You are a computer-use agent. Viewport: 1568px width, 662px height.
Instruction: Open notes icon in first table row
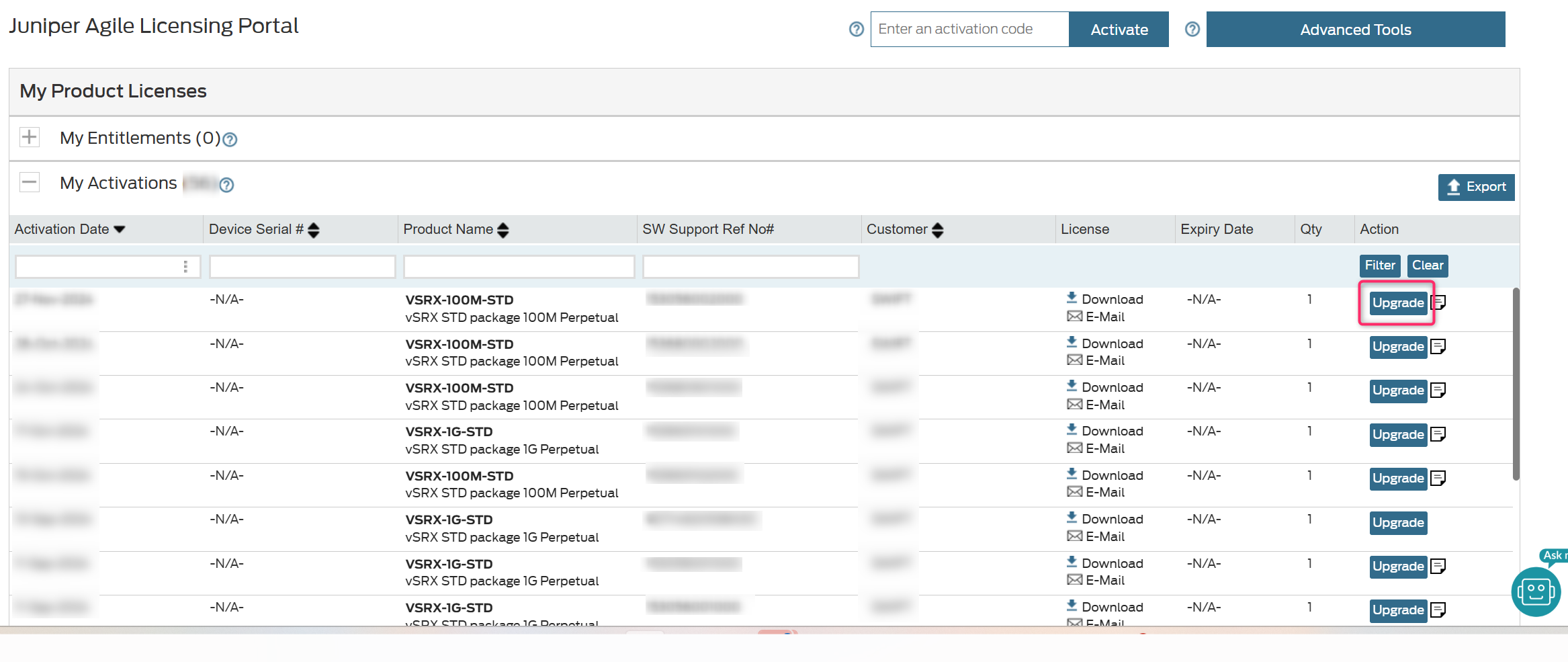1438,302
